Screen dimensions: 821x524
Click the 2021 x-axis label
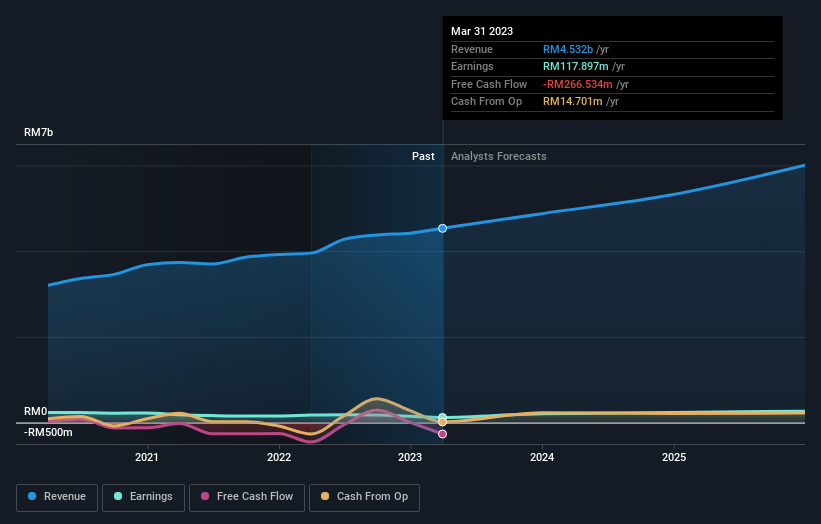pos(147,458)
